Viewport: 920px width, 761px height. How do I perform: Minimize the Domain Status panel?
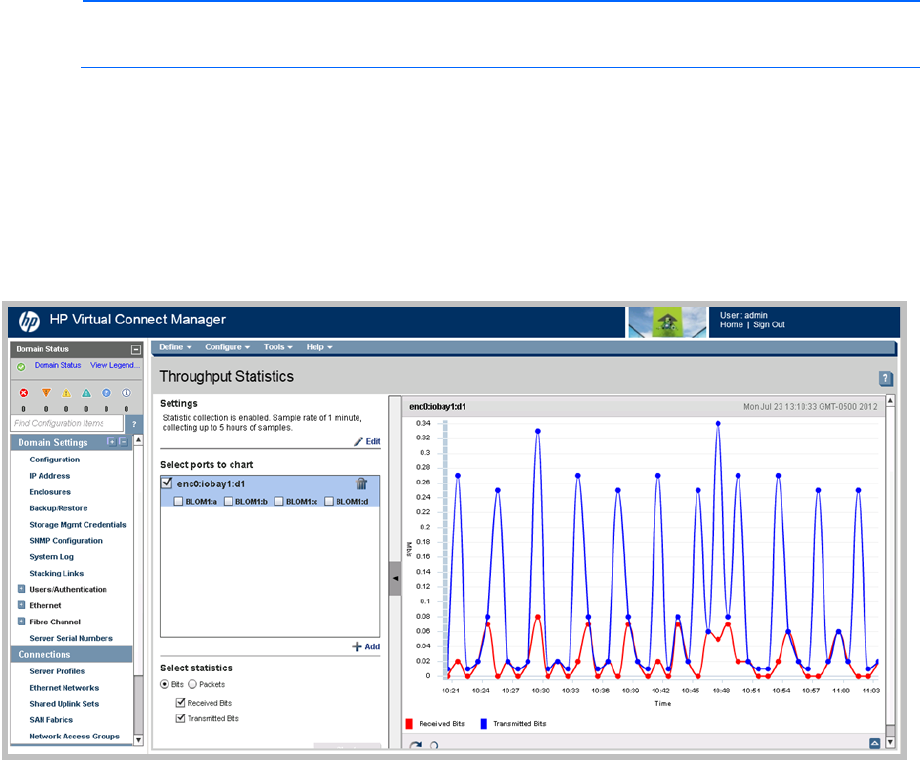pos(136,350)
